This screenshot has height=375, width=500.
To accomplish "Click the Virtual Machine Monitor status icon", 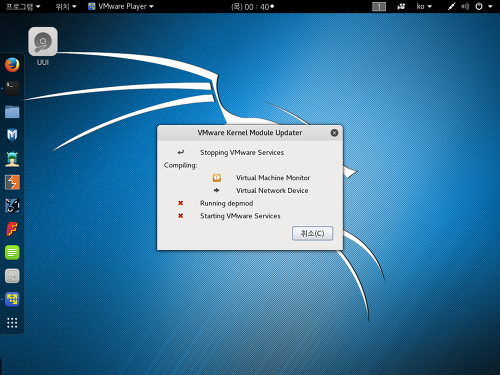I will [217, 178].
